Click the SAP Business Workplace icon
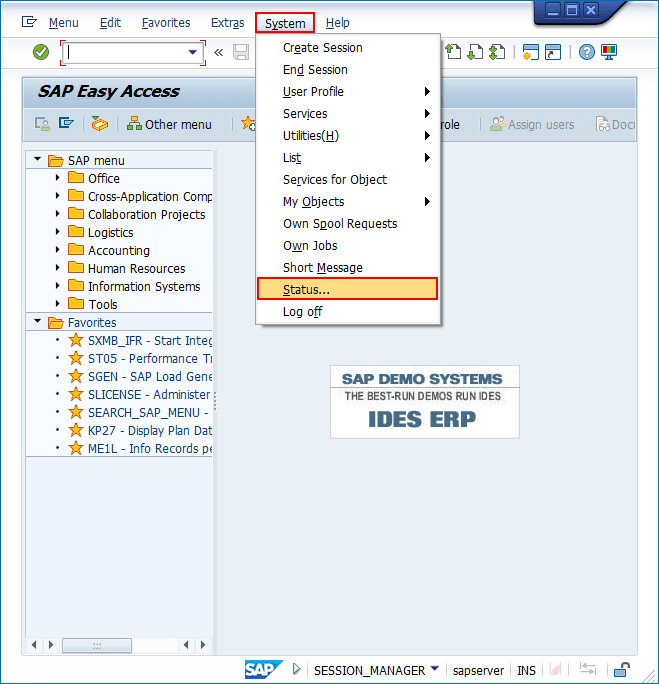 tap(99, 124)
